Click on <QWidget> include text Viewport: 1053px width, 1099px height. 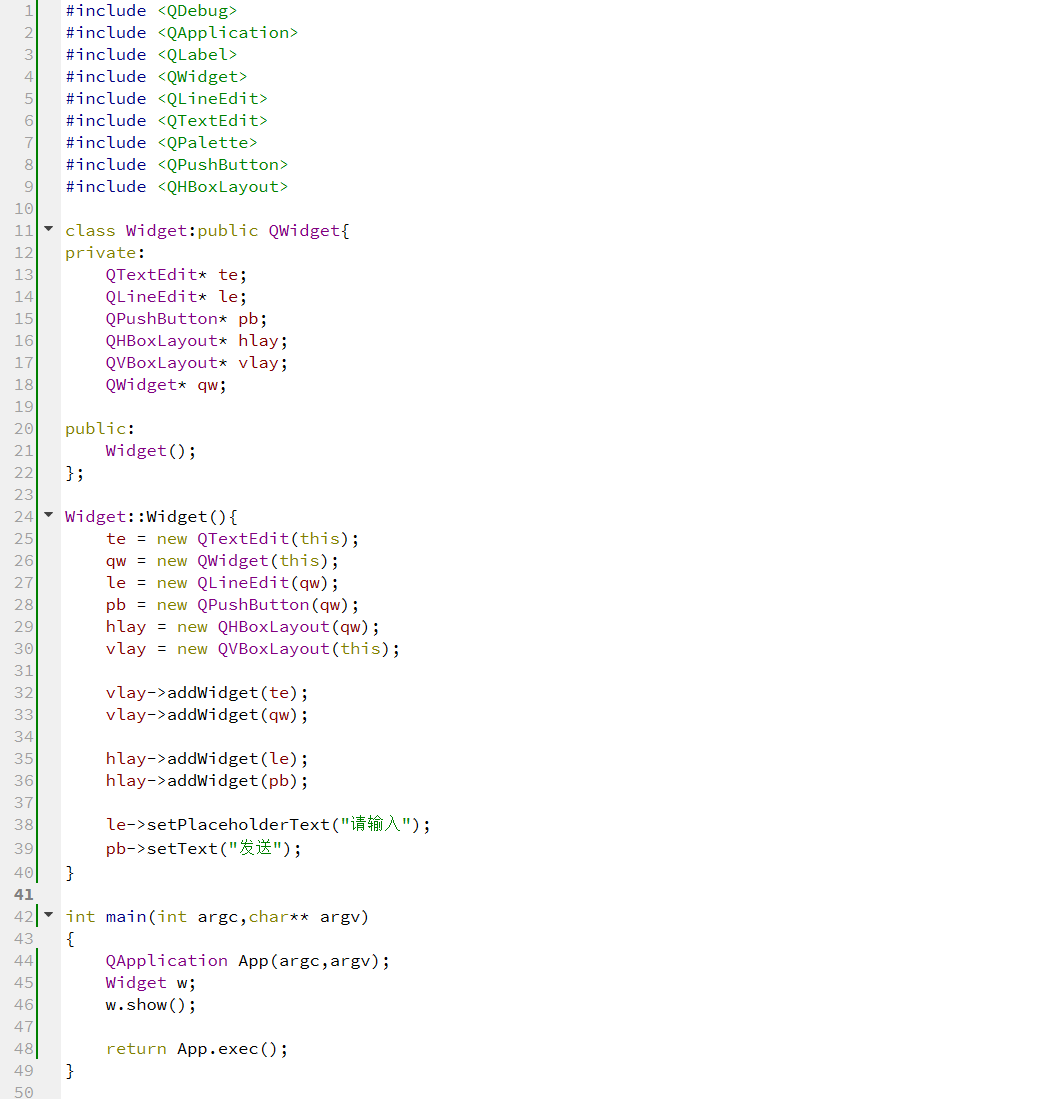click(202, 77)
